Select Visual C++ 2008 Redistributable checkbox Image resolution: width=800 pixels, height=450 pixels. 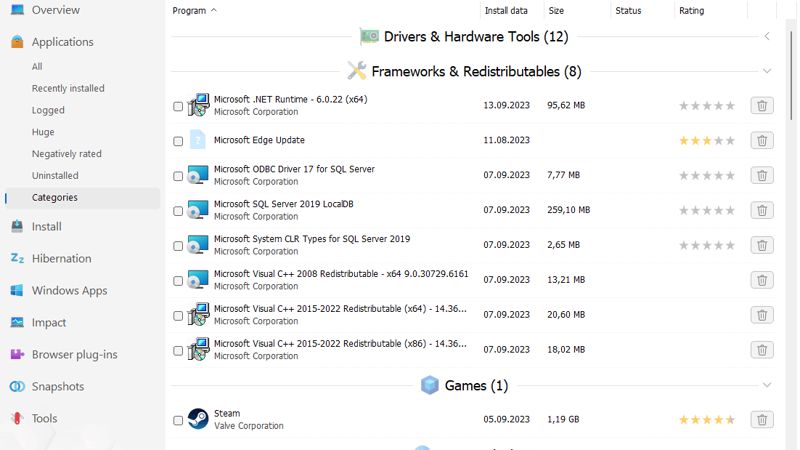pos(178,281)
